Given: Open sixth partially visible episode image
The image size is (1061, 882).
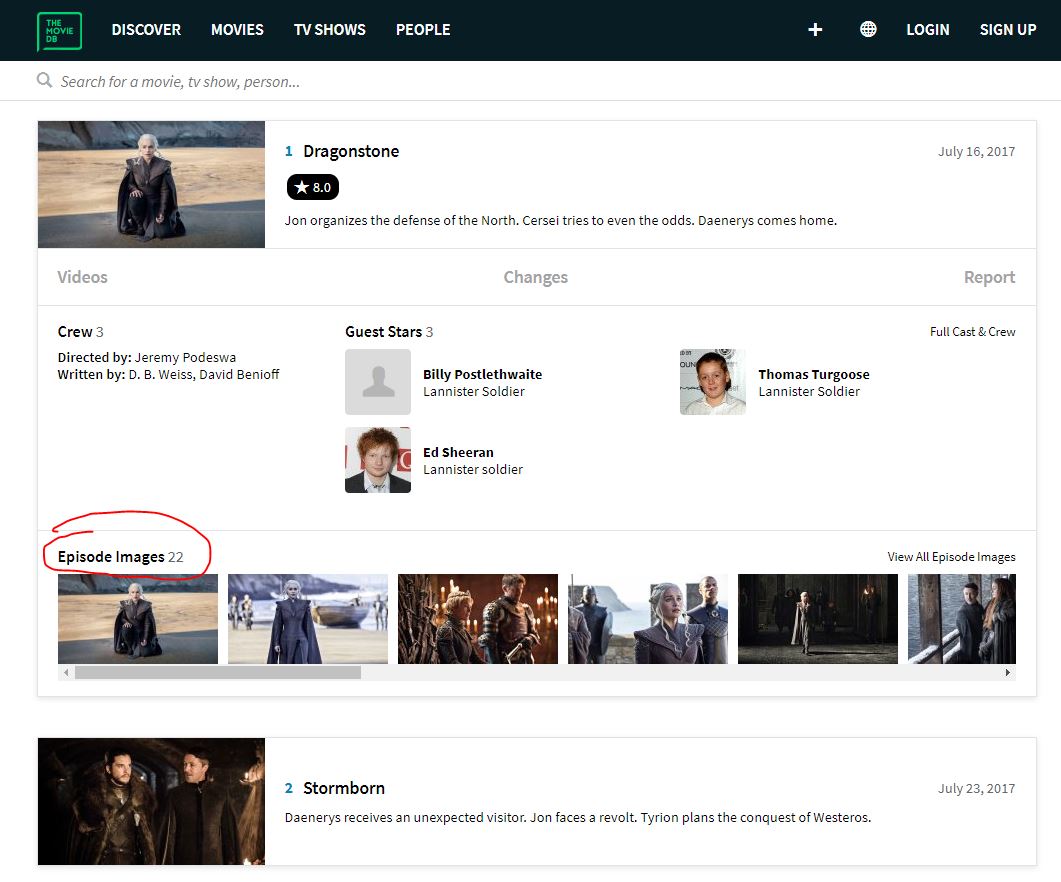Looking at the screenshot, I should point(962,619).
